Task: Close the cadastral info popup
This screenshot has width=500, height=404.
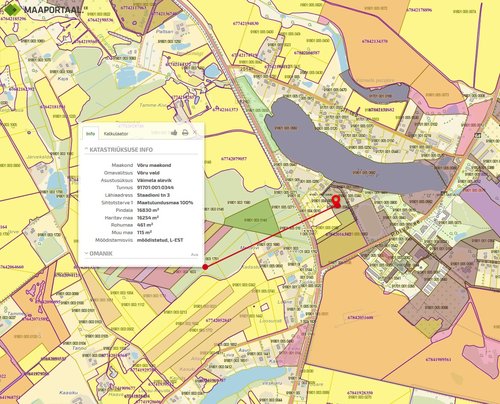Action: pos(195,132)
